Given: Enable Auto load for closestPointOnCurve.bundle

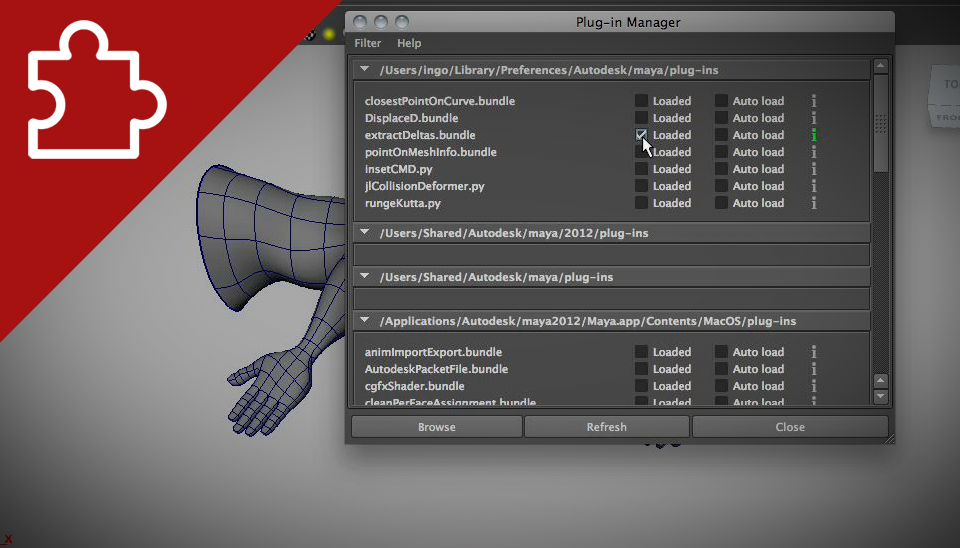Looking at the screenshot, I should click(x=721, y=101).
